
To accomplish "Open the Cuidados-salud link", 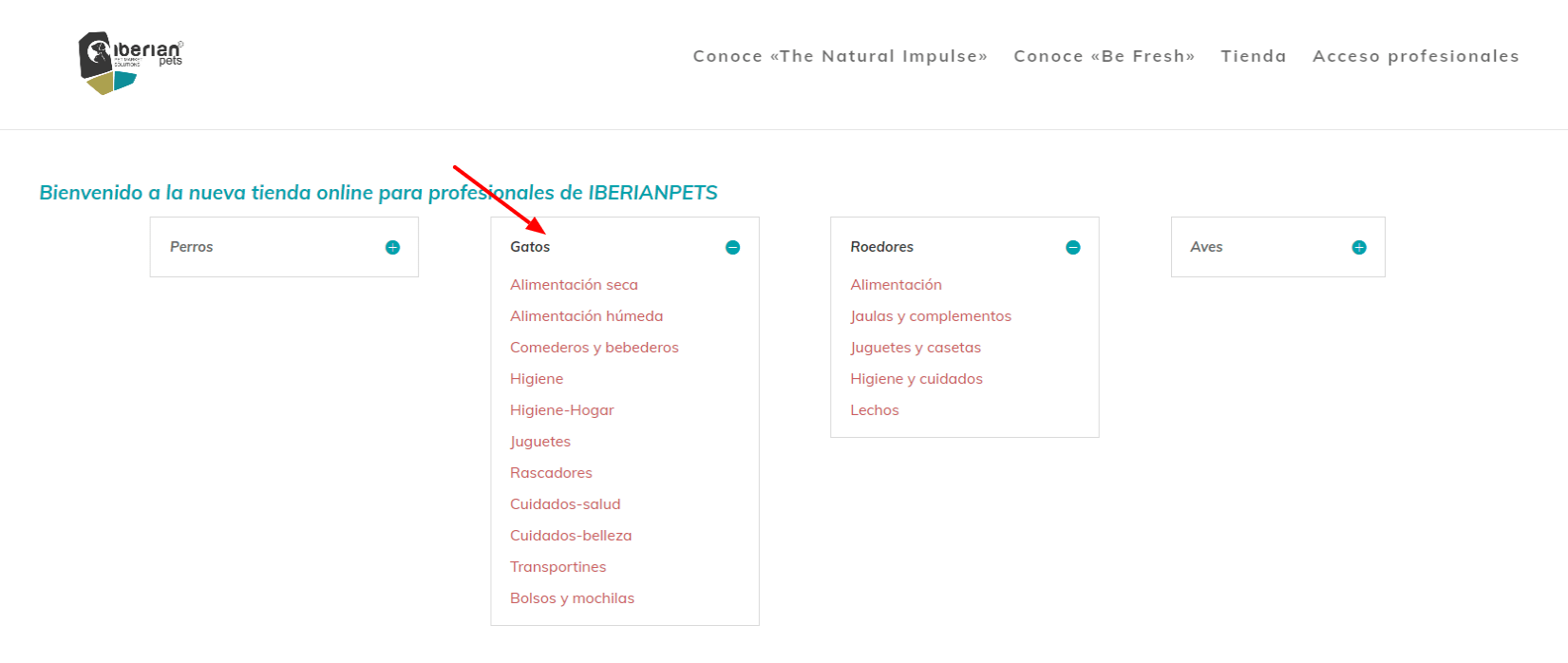I will click(565, 504).
